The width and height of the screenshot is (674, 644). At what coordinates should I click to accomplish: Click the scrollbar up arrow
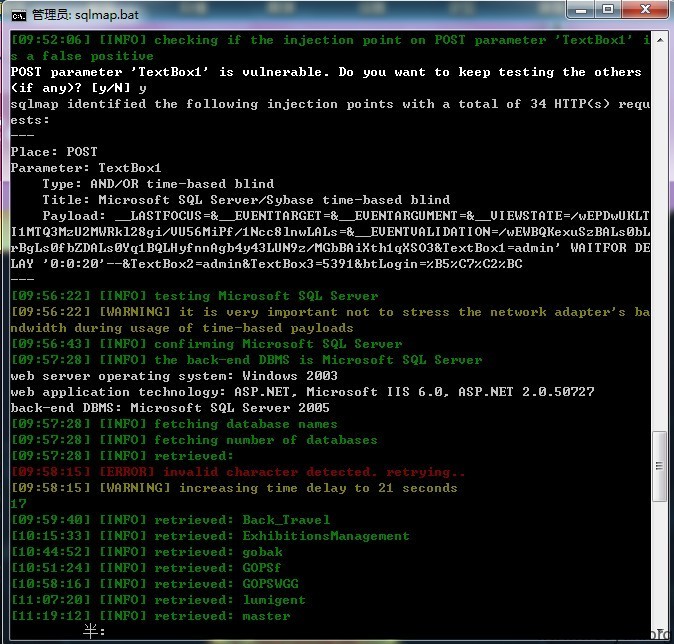tap(659, 40)
